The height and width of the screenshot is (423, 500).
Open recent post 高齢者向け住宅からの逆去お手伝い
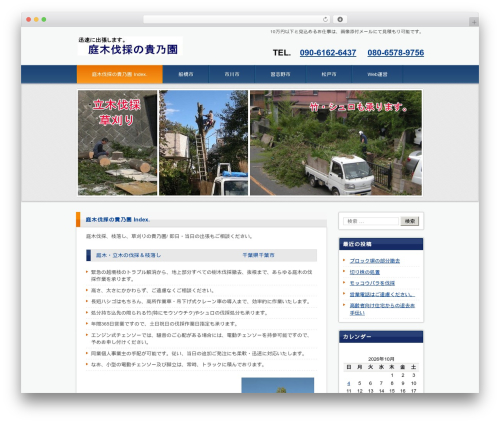coord(382,309)
